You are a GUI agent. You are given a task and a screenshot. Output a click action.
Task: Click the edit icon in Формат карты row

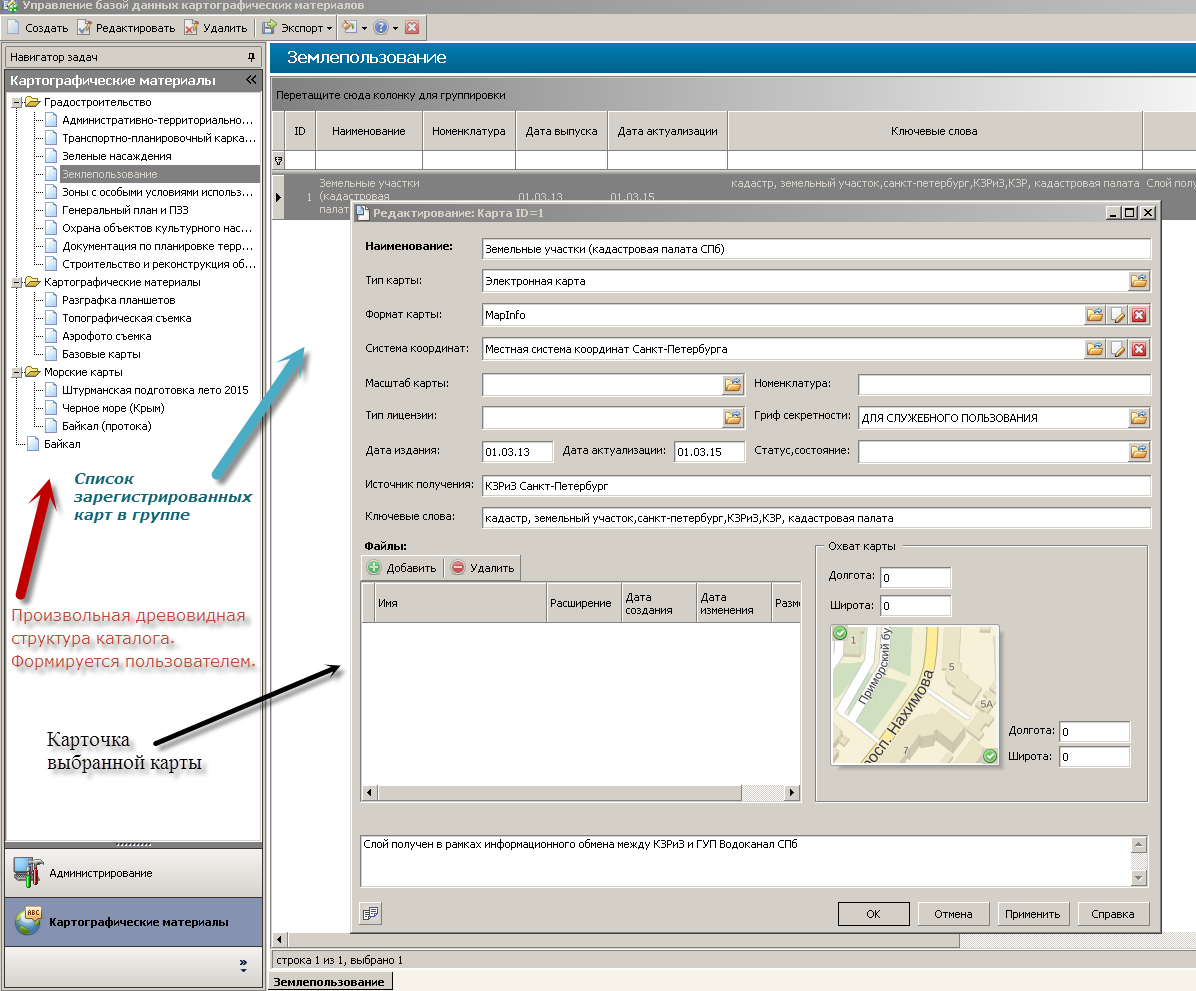[1117, 315]
